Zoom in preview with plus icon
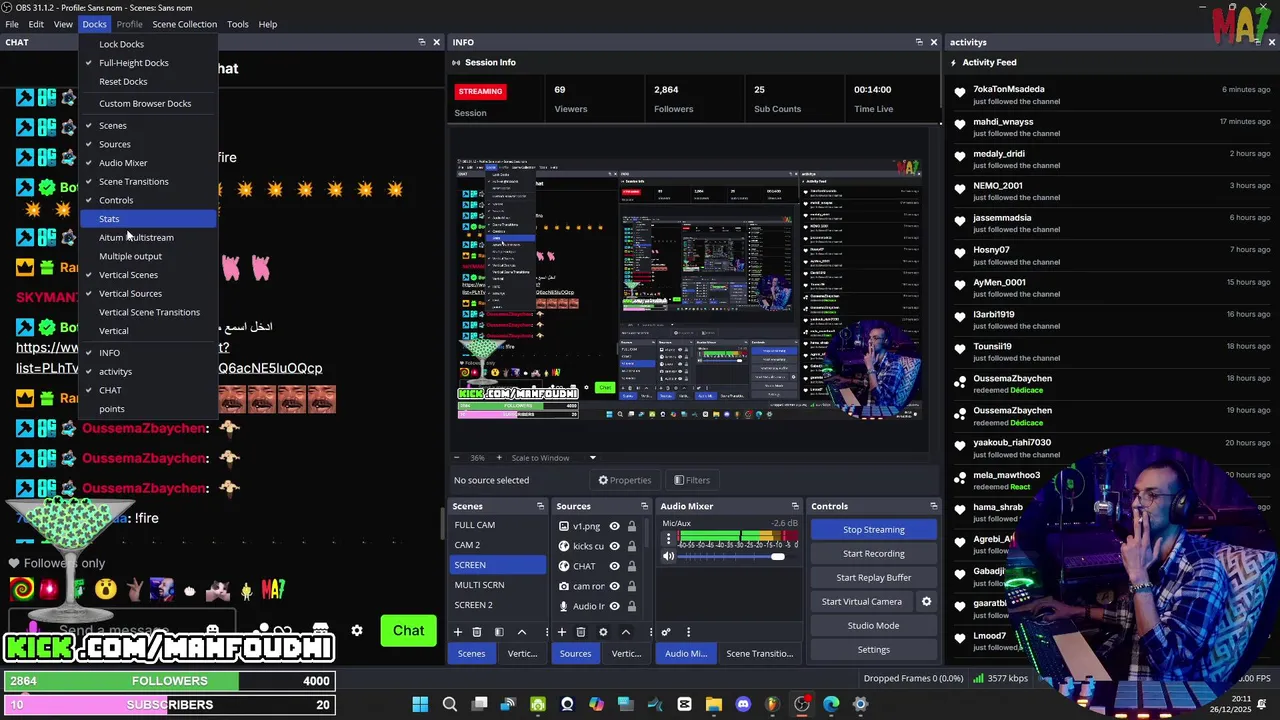The image size is (1280, 720). 500,458
